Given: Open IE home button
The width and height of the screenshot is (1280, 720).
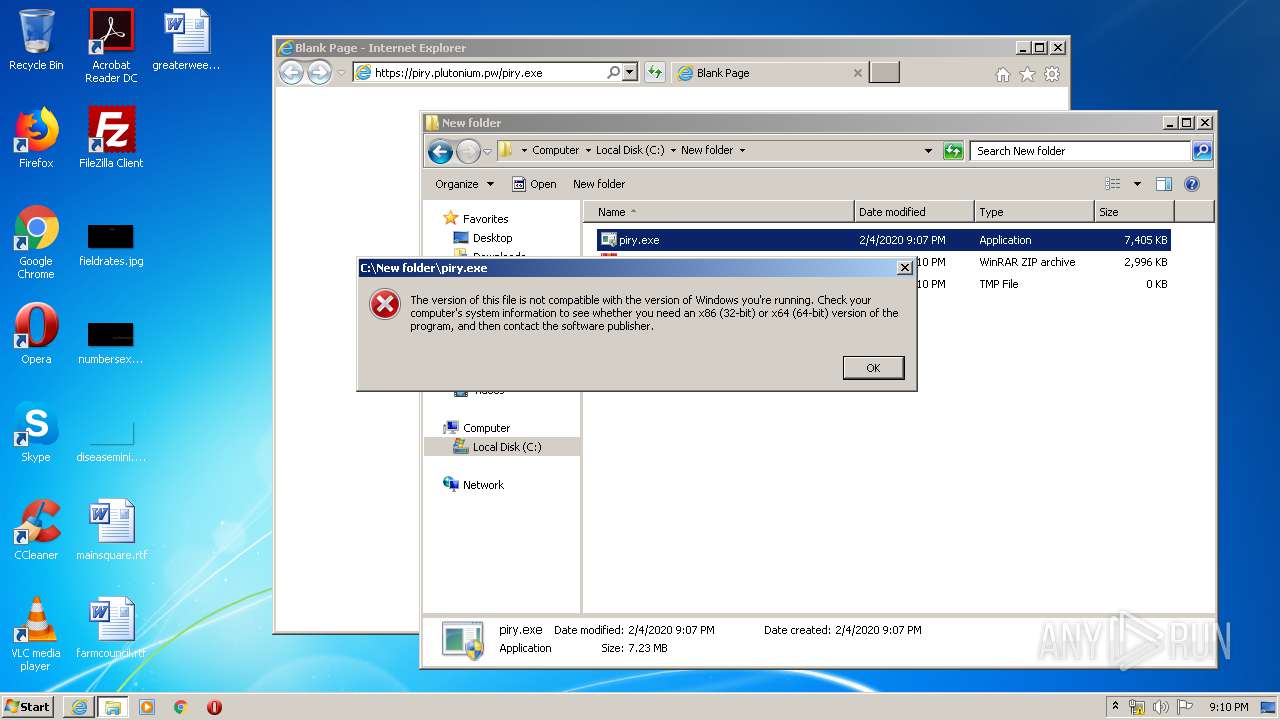Looking at the screenshot, I should pyautogui.click(x=1003, y=74).
